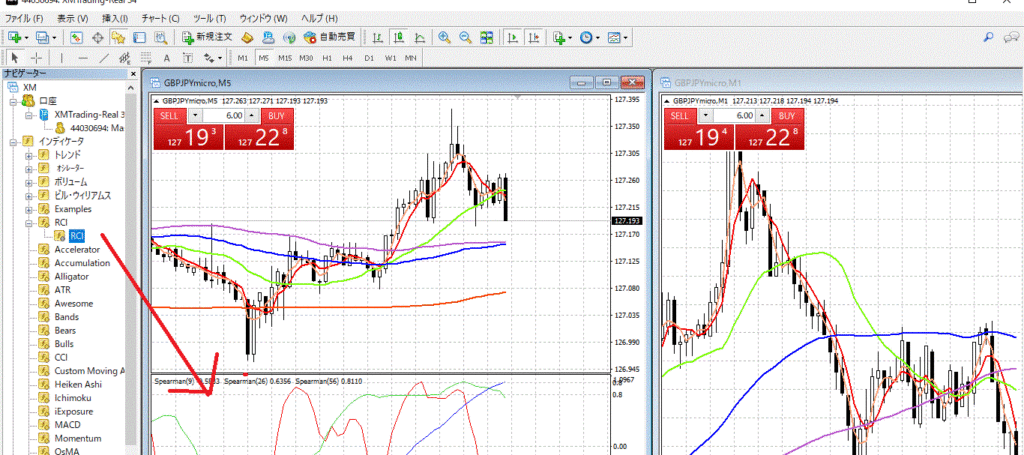Image resolution: width=1024 pixels, height=455 pixels.
Task: Select the arrow cursor tool
Action: pos(16,58)
